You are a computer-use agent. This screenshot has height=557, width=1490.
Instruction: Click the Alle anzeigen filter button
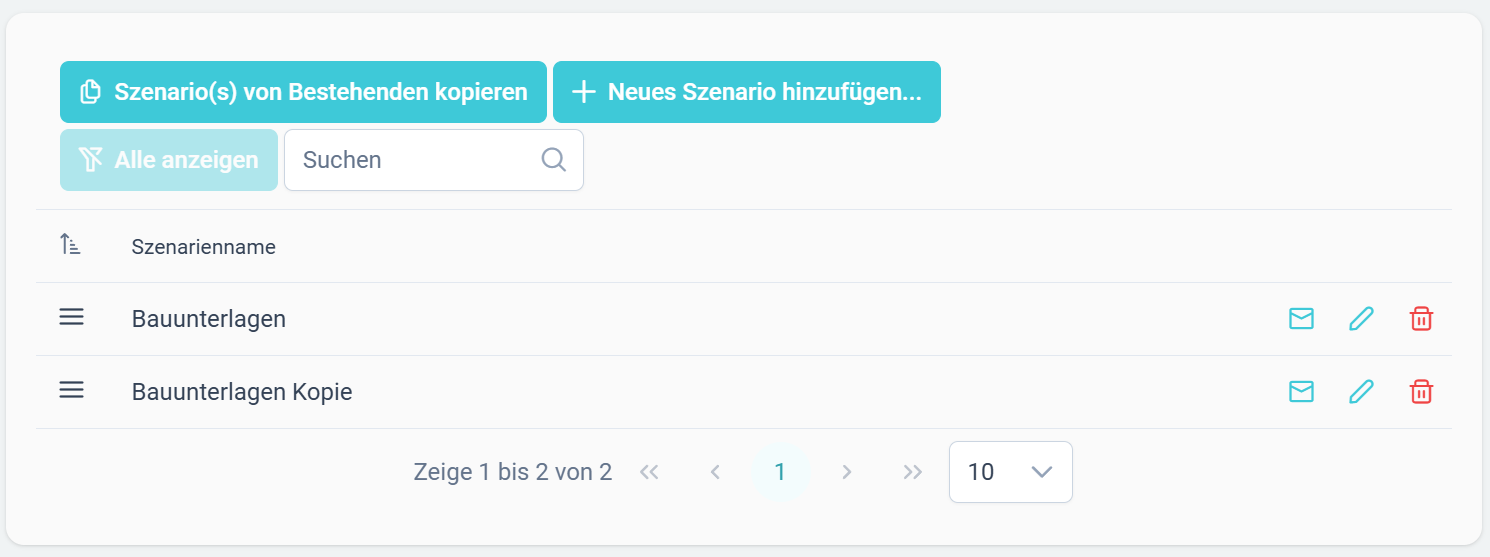[169, 160]
